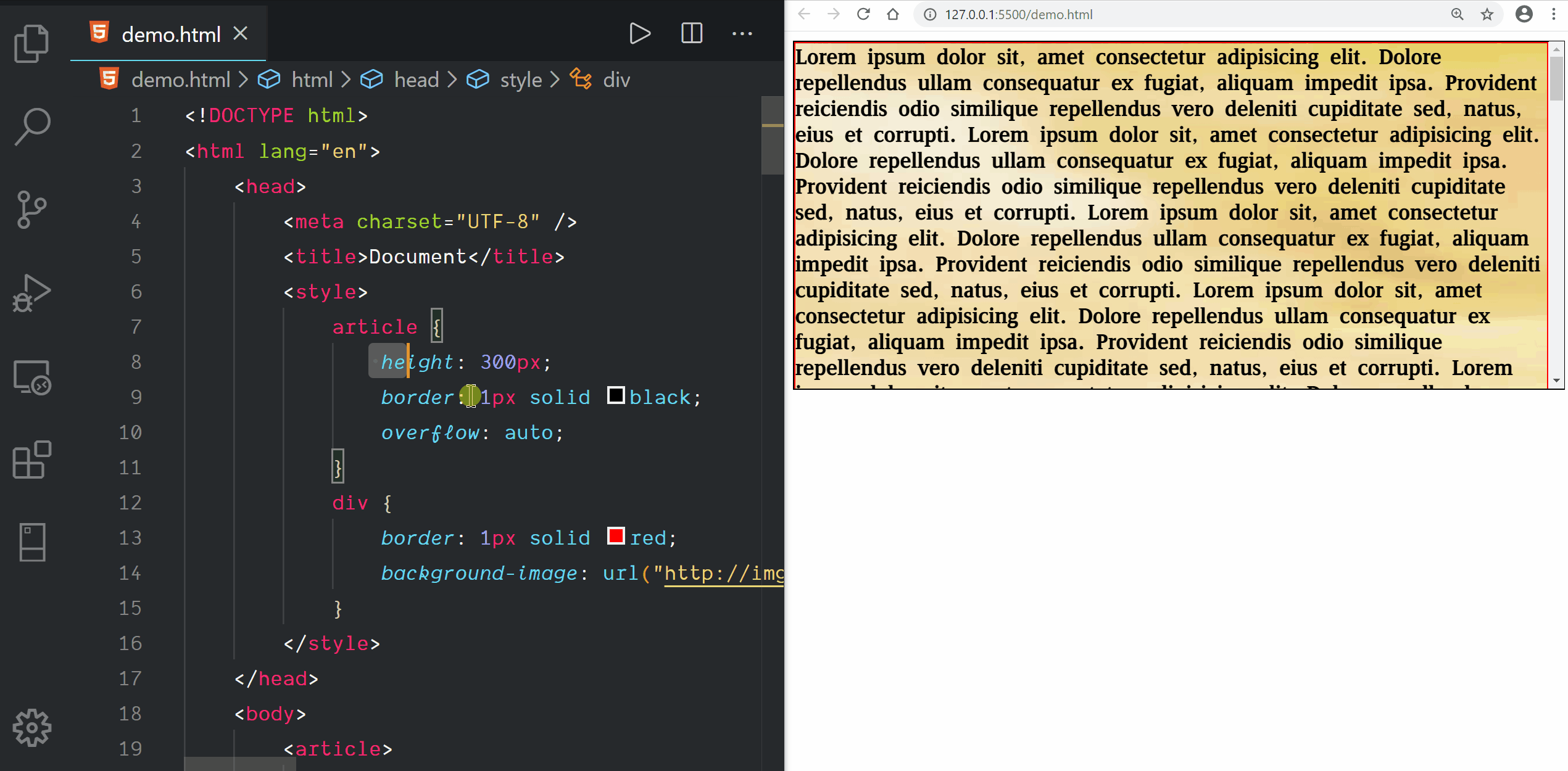Click the browser address bar URL
Screen dimensions: 1568x771
[x=1018, y=14]
